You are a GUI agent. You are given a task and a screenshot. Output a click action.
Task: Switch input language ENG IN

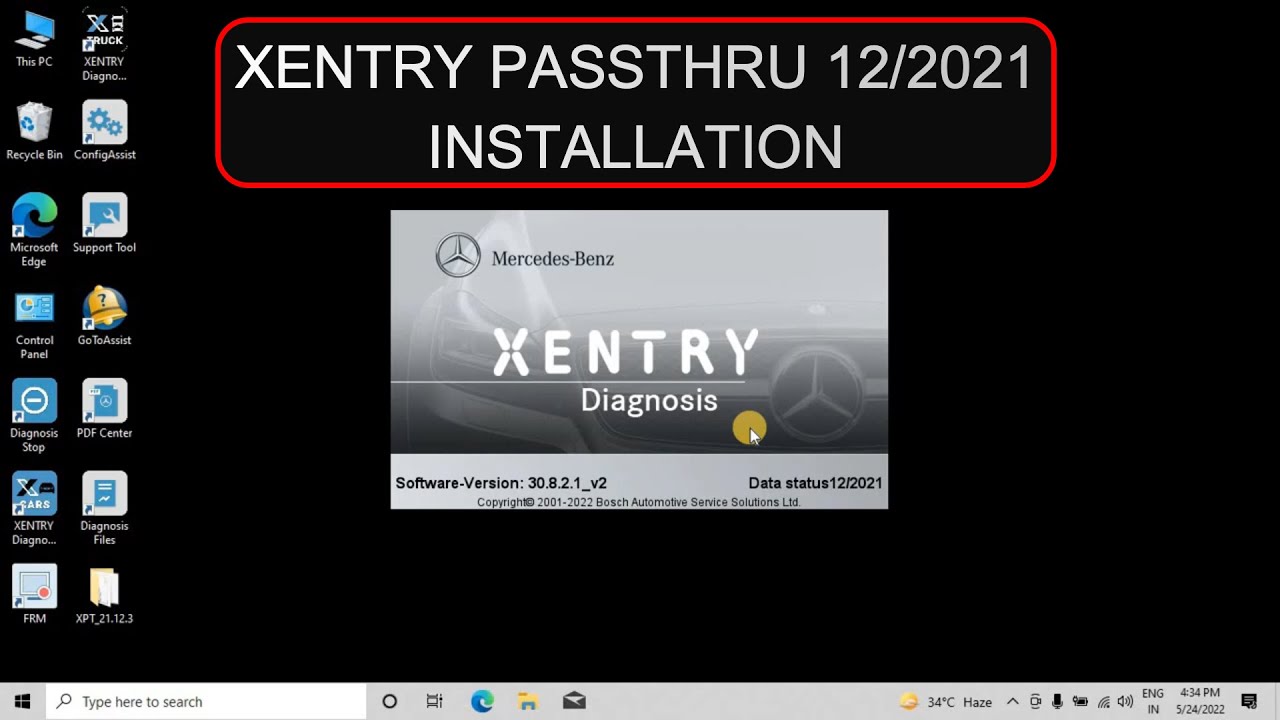(1153, 701)
